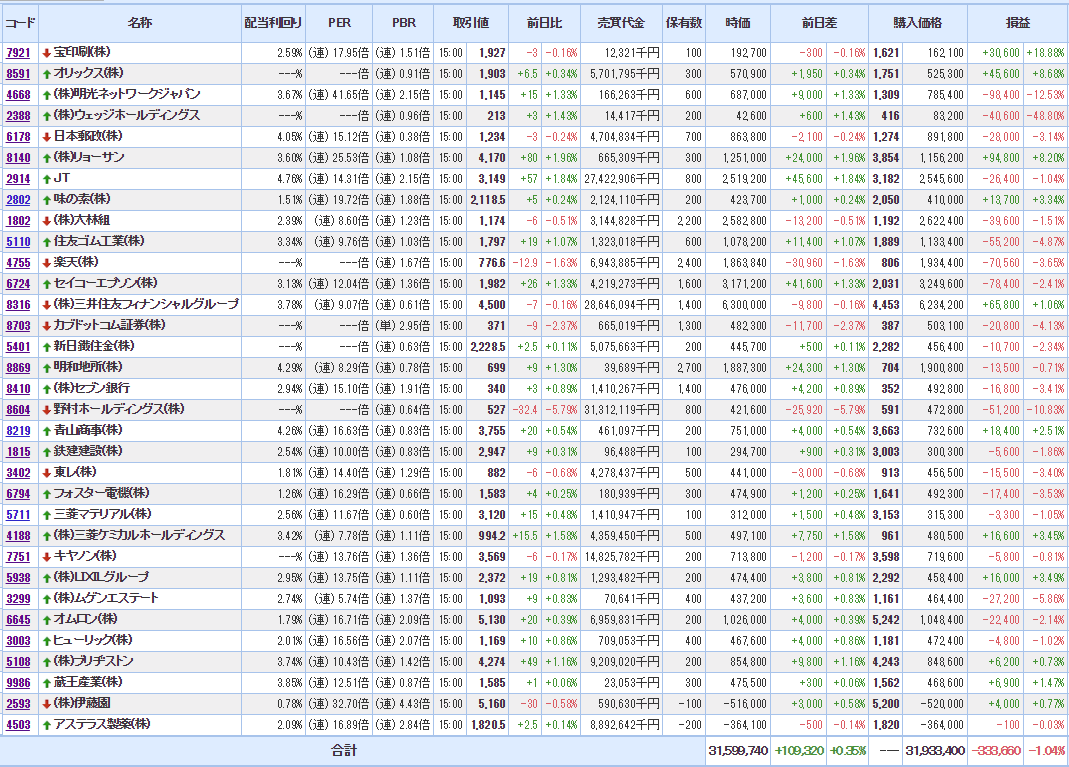Screen dimensions: 1069x767
Task: Open stock code link 2914
Action: (x=18, y=178)
